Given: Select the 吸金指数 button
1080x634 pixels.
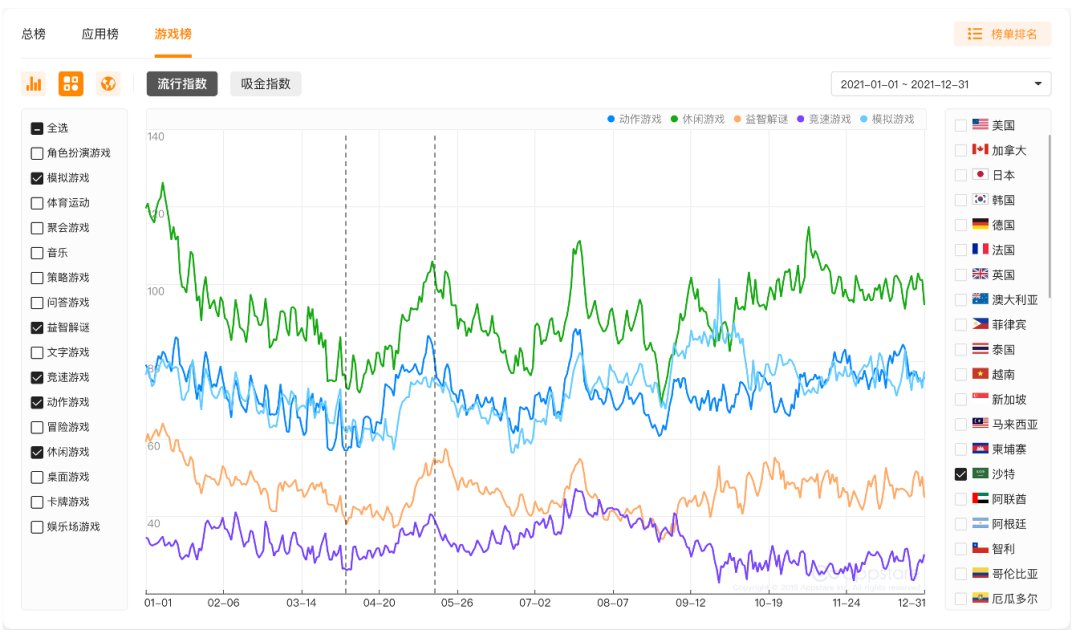Looking at the screenshot, I should coord(265,84).
